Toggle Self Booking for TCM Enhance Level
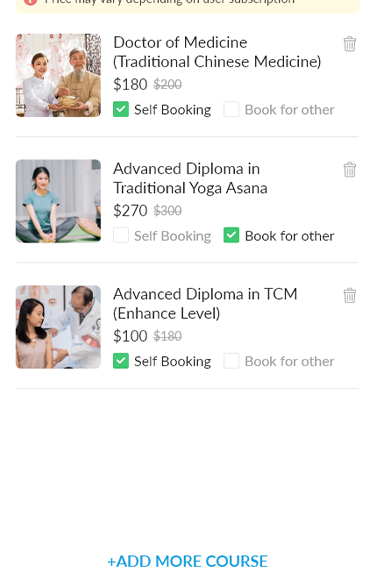The width and height of the screenshot is (375, 576). click(x=121, y=361)
